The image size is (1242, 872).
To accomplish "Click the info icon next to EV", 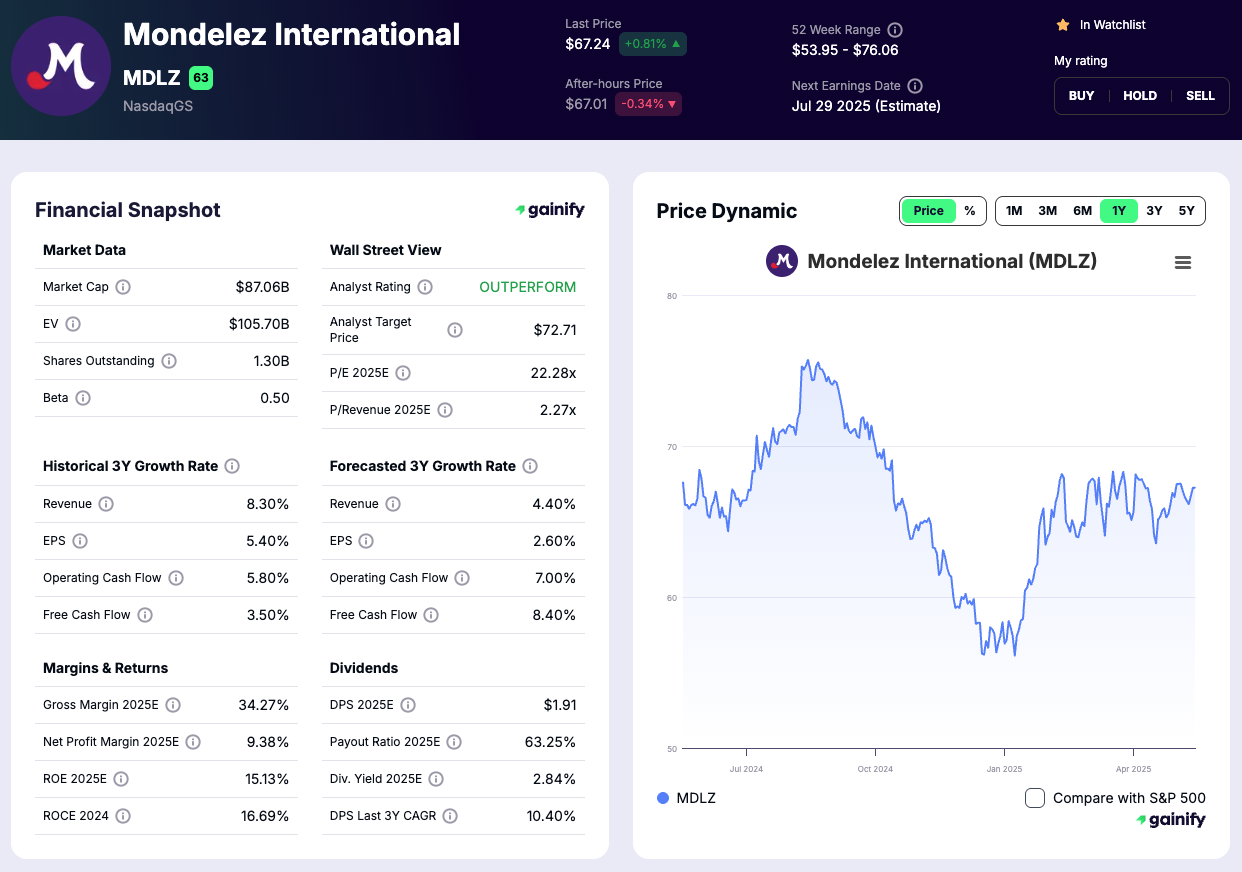I will (x=73, y=324).
